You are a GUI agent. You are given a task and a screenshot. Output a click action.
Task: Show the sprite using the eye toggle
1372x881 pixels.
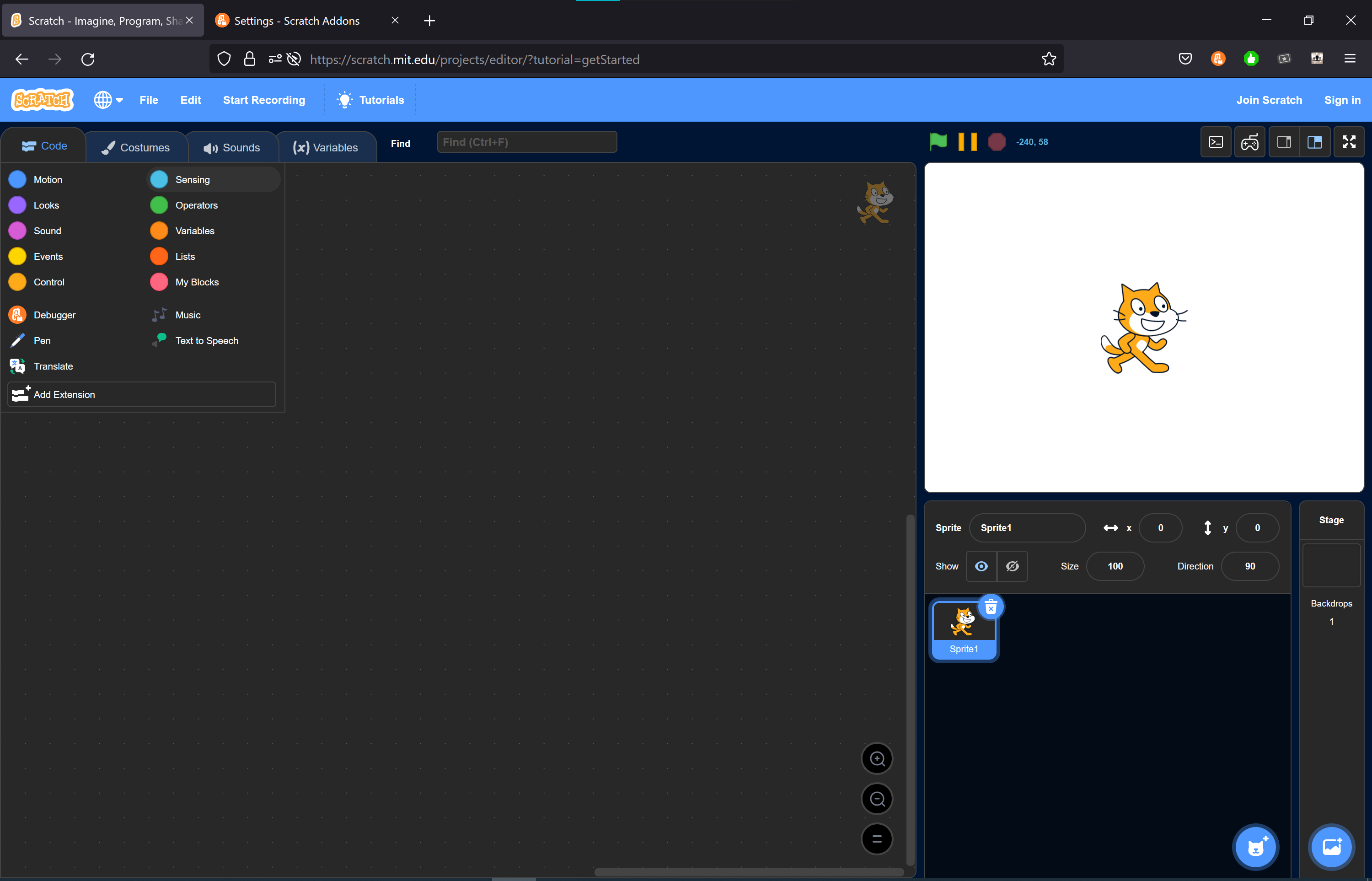(x=981, y=566)
